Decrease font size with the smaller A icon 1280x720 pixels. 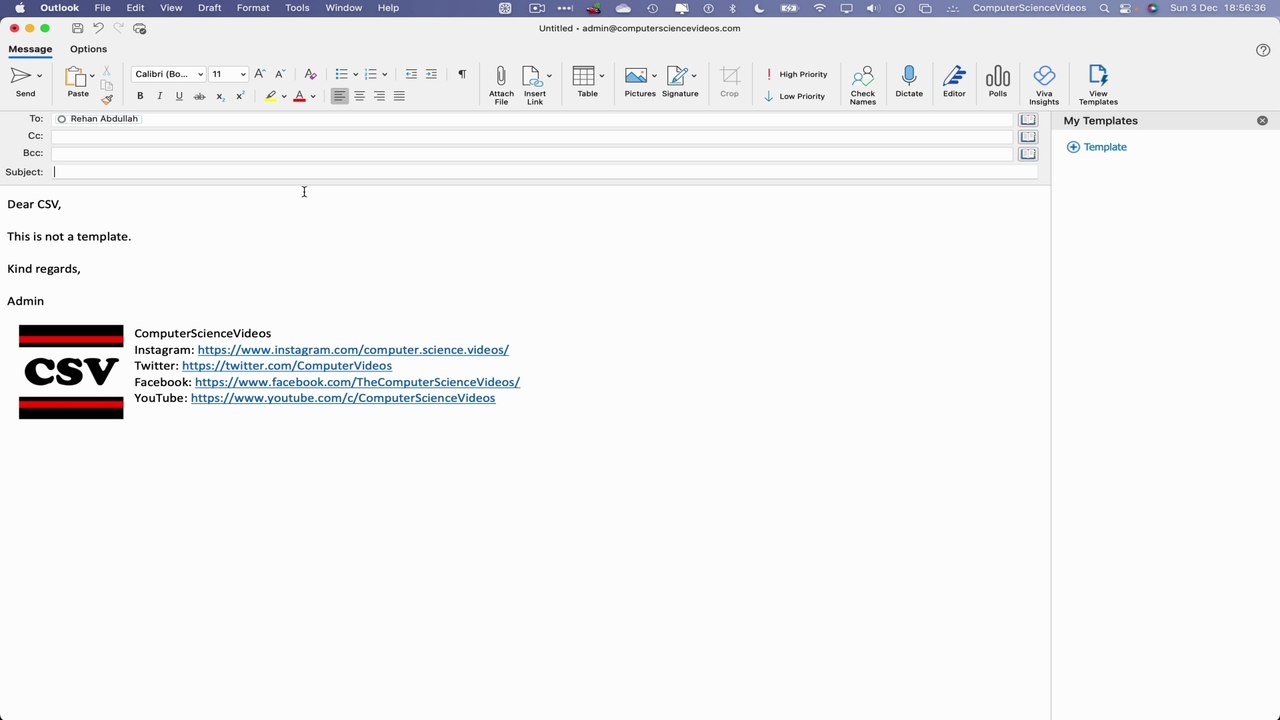tap(280, 74)
